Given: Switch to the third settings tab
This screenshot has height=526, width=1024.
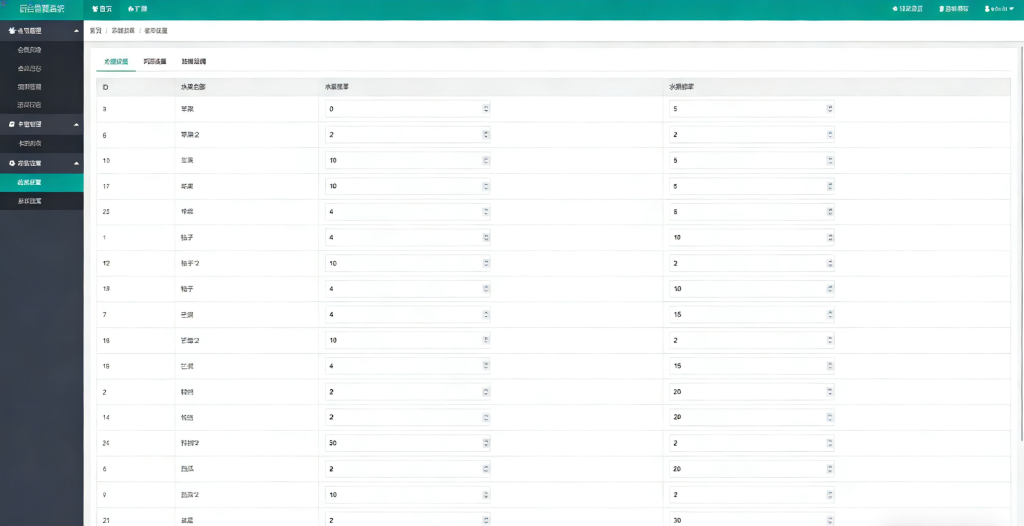Looking at the screenshot, I should tap(193, 62).
